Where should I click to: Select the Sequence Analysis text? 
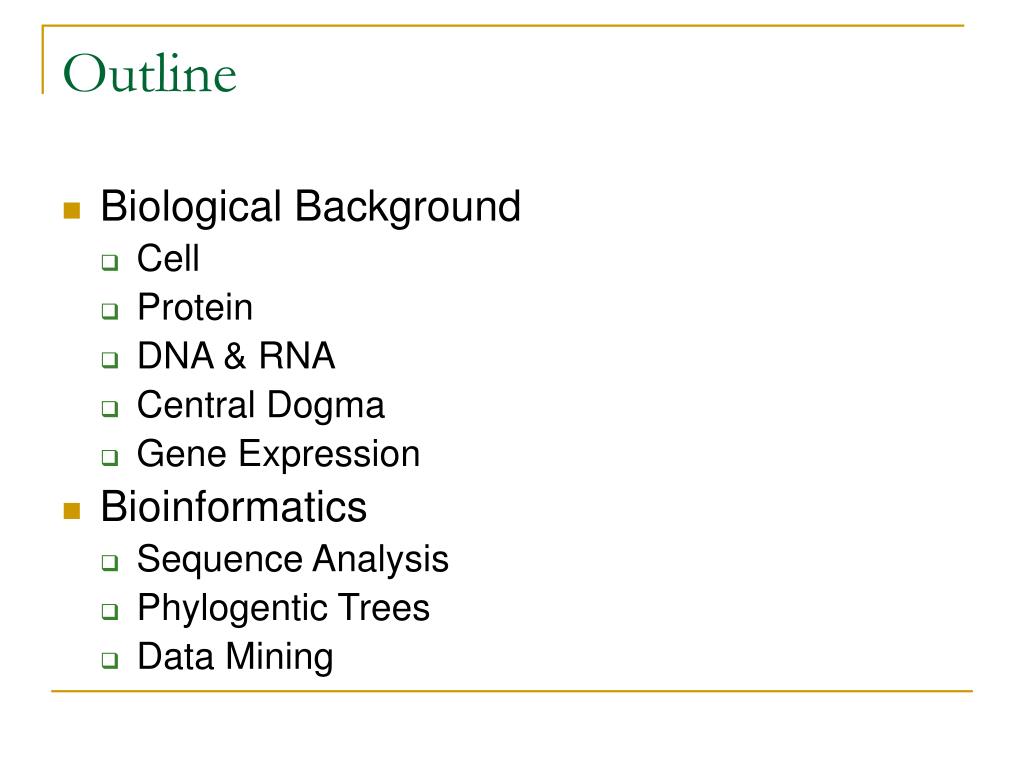point(293,560)
